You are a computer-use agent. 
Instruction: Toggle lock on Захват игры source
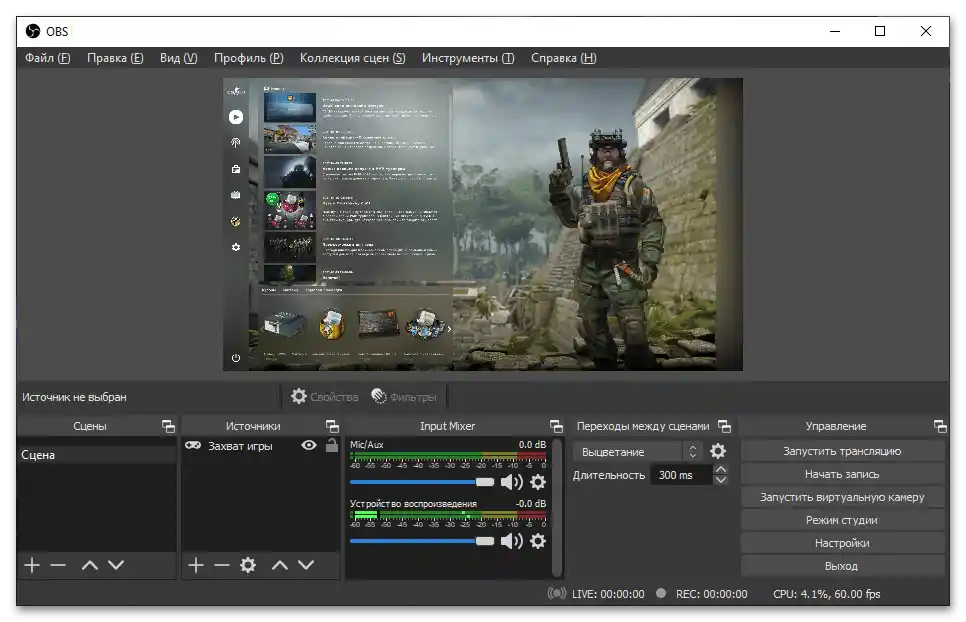click(331, 445)
